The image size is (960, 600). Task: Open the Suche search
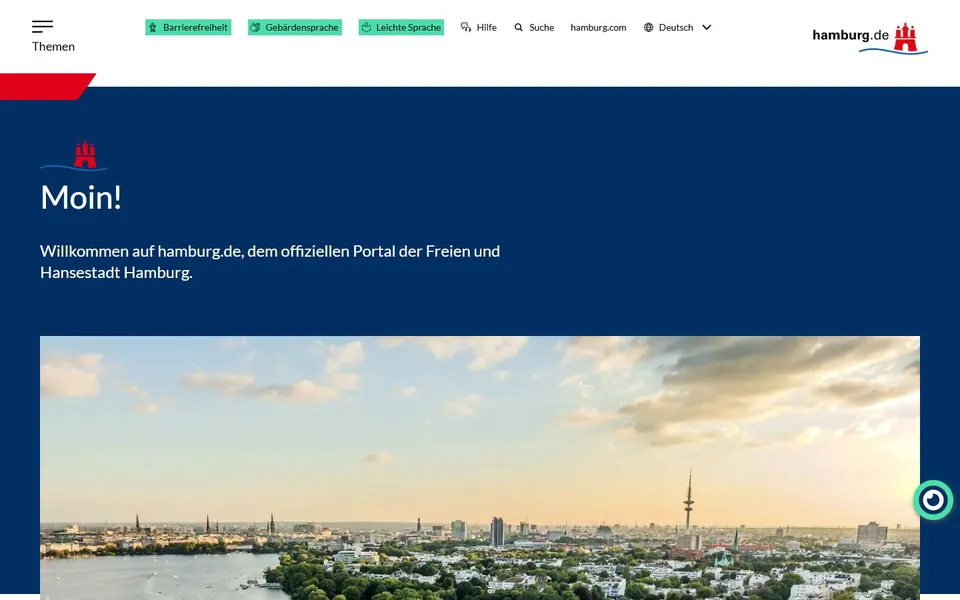coord(534,28)
